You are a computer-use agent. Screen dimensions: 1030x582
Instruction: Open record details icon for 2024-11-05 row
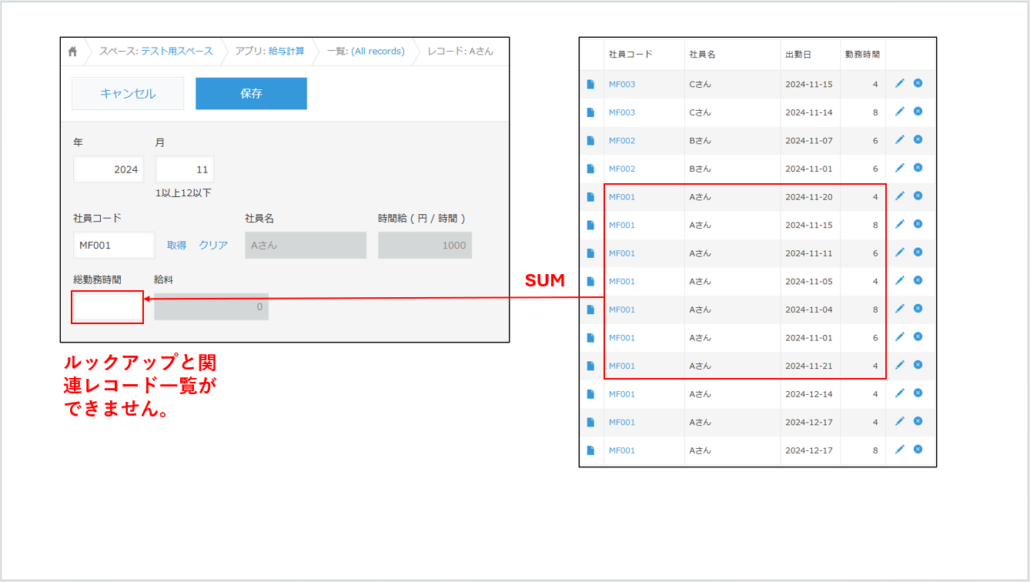tap(590, 281)
